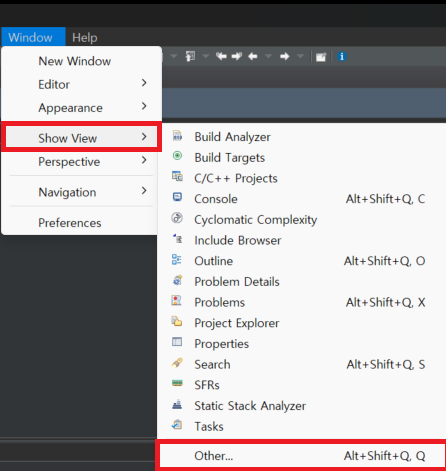This screenshot has width=446, height=471.
Task: Go back with the plain left arrow
Action: 253,56
